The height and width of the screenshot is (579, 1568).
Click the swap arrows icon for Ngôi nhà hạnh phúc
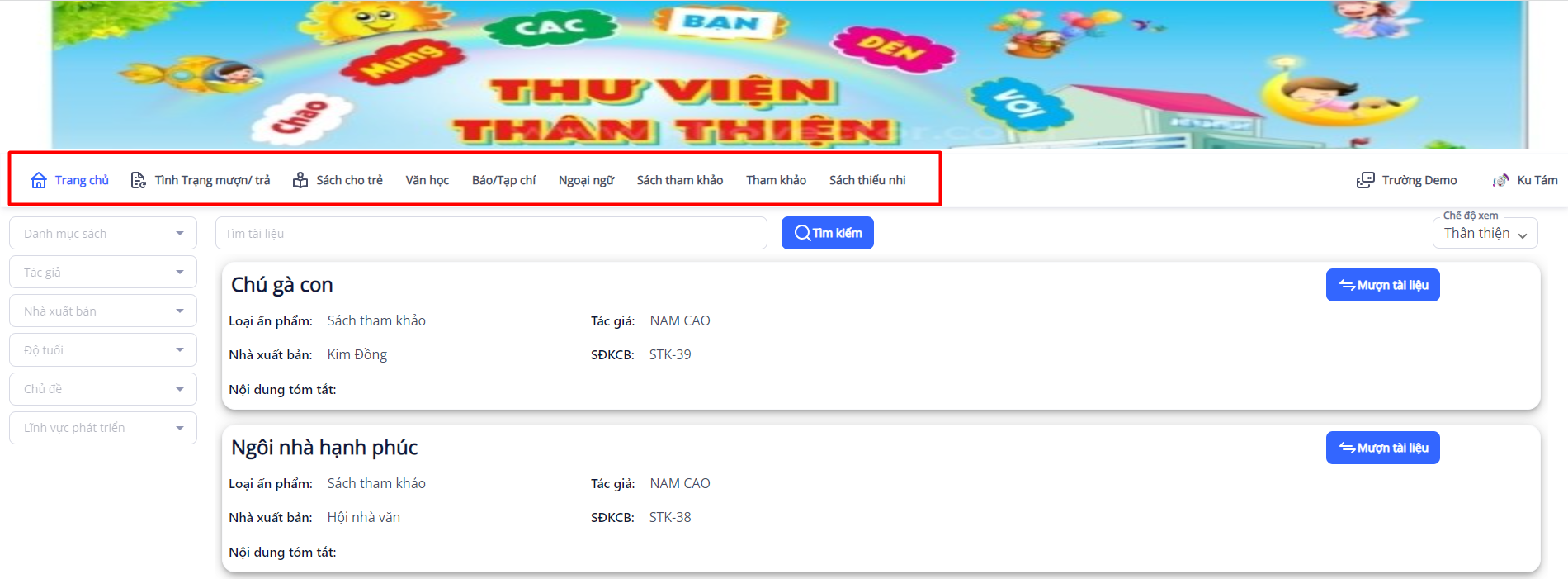(x=1347, y=448)
